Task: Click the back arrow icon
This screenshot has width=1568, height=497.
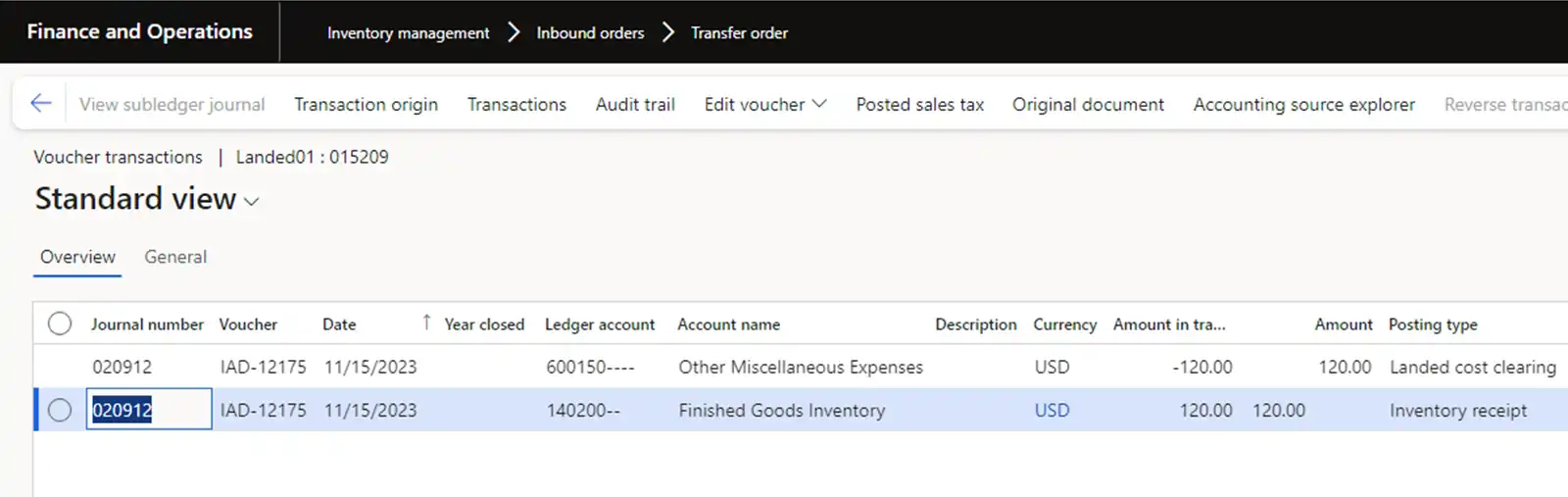Action: coord(40,103)
